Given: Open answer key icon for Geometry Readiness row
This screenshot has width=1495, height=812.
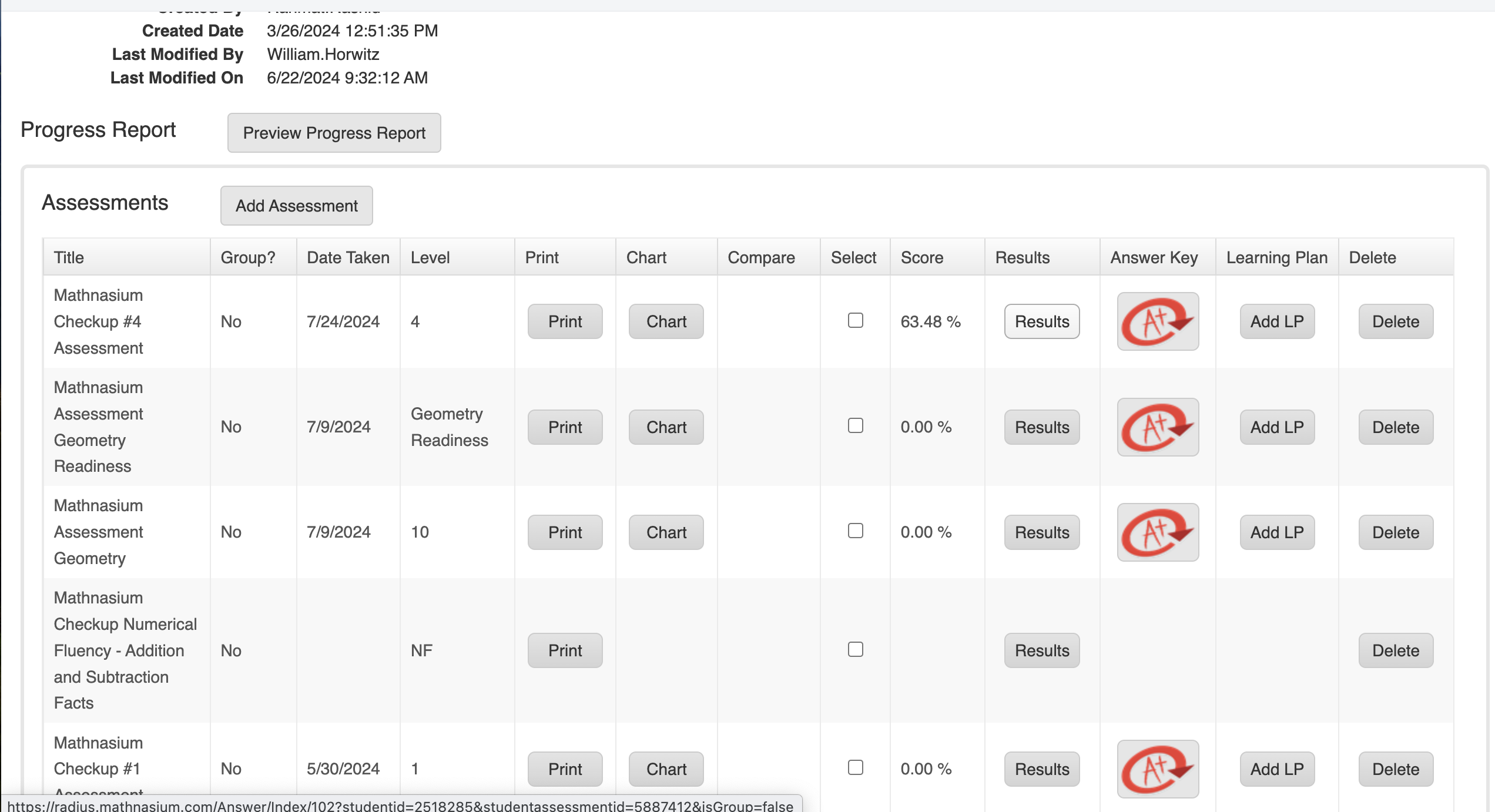Looking at the screenshot, I should point(1158,427).
